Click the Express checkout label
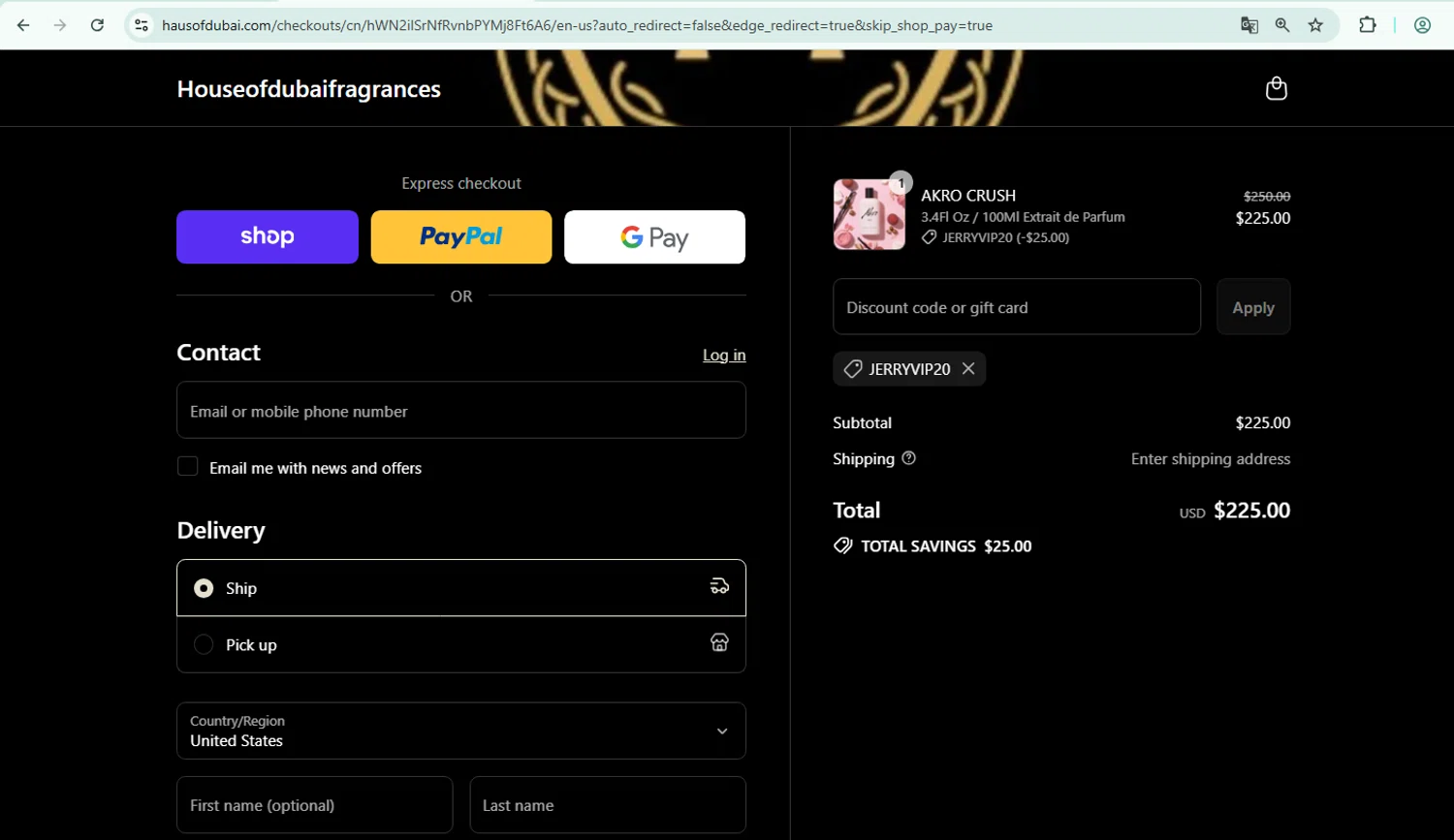Image resolution: width=1454 pixels, height=840 pixels. (461, 183)
